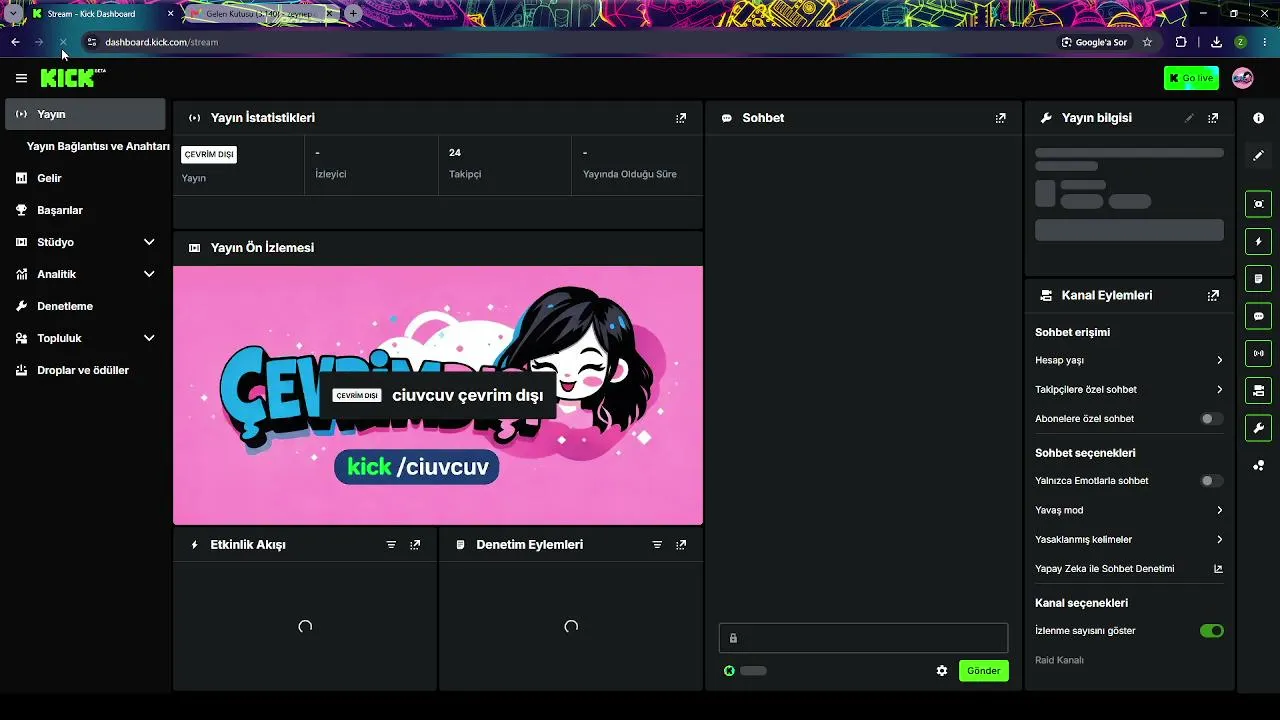Viewport: 1280px width, 720px height.
Task: Open Yapay Zeka ile Sohbet Denetimi link
Action: pos(1129,569)
